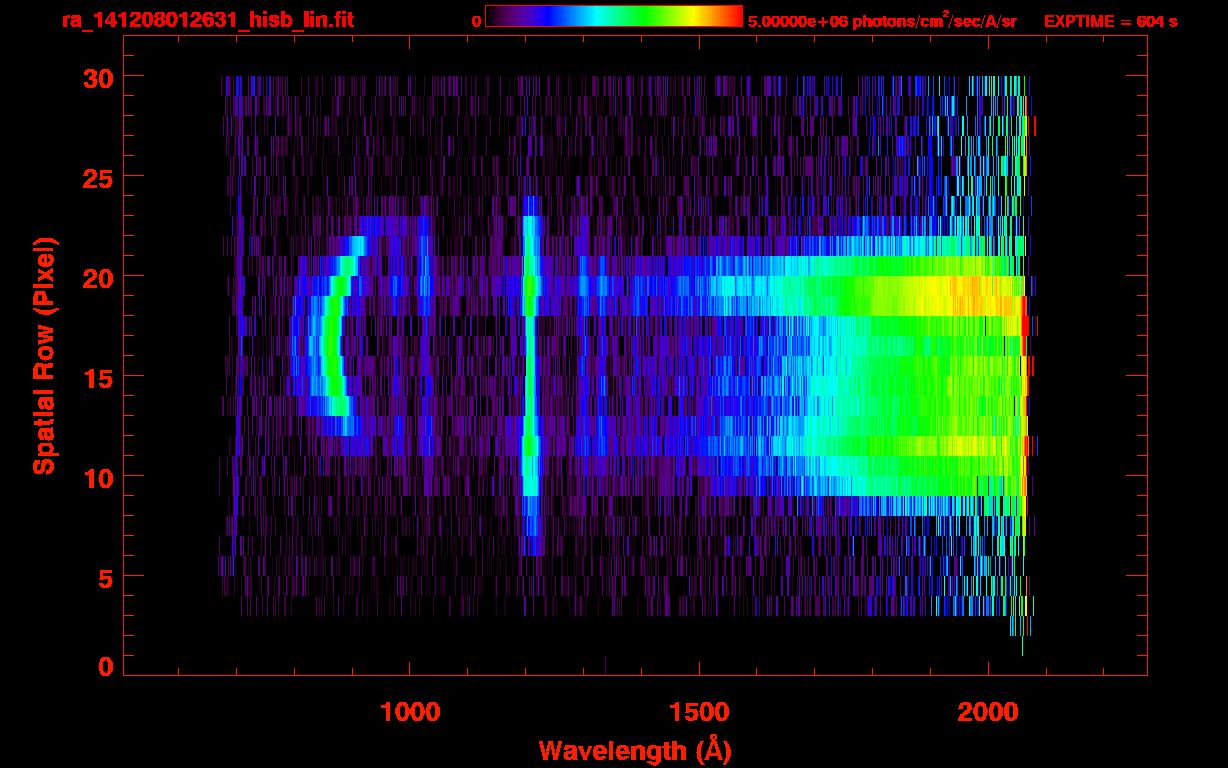Click the x-axis tick label 1500
The width and height of the screenshot is (1228, 768).
pyautogui.click(x=699, y=712)
